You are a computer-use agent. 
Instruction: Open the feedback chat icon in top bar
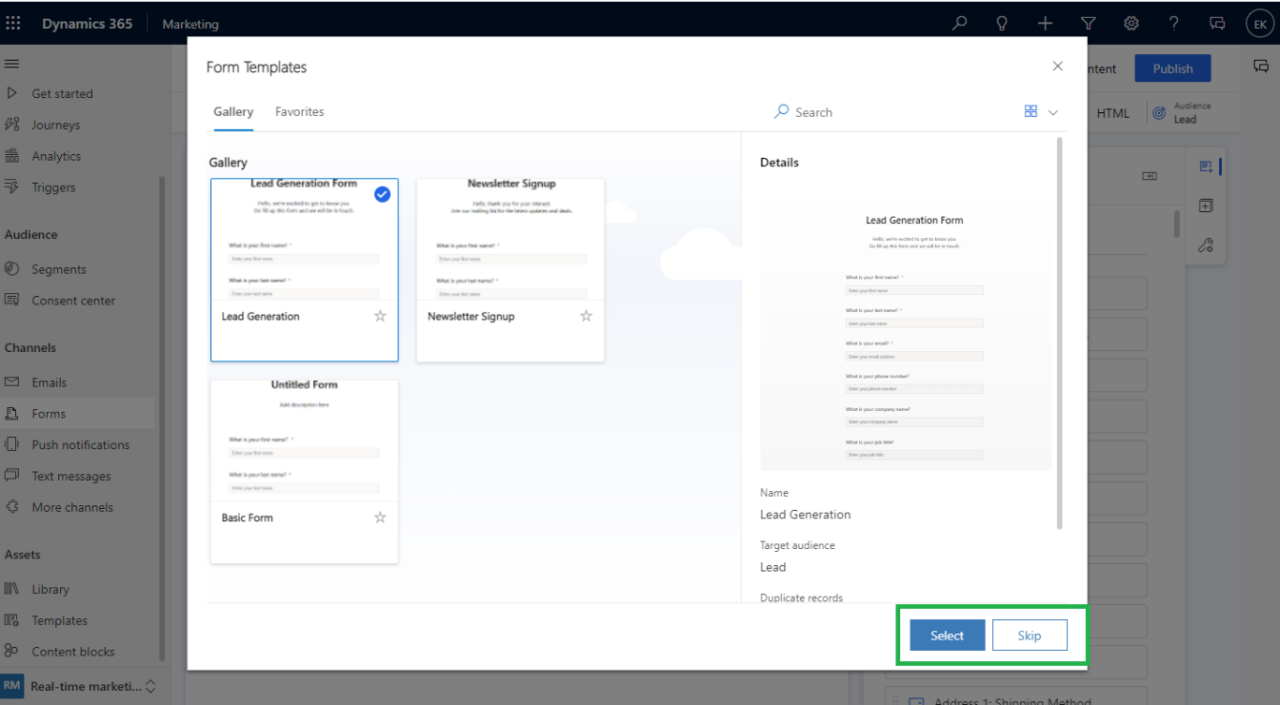pyautogui.click(x=1217, y=23)
